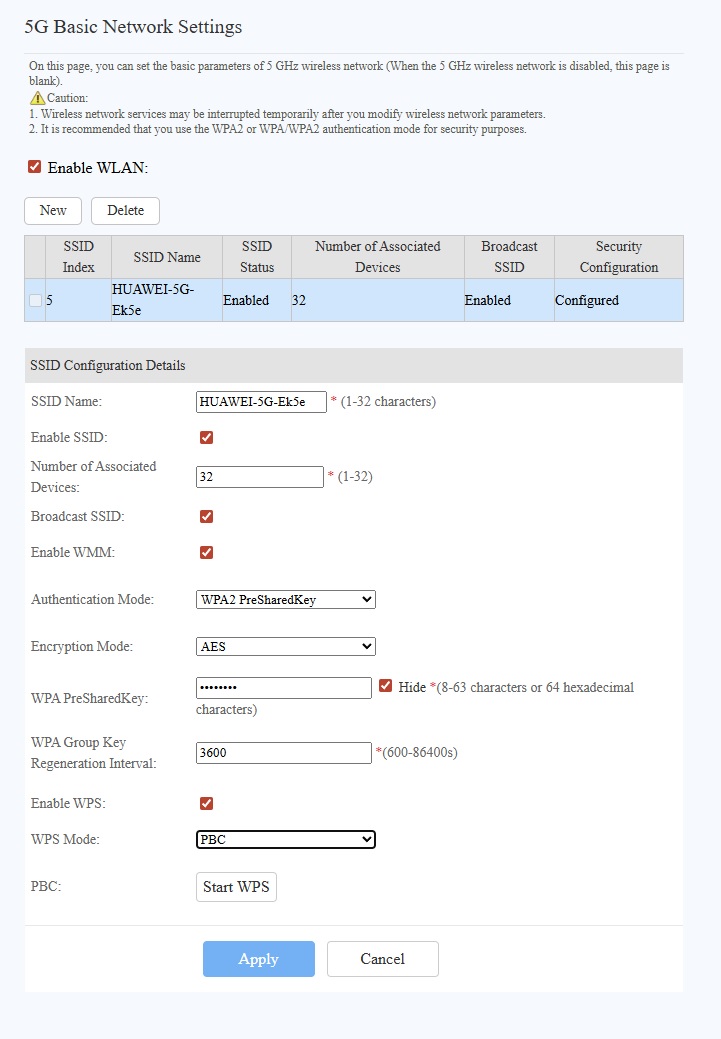The height and width of the screenshot is (1039, 721).
Task: Uncheck Hide to reveal the preshared key
Action: click(x=386, y=687)
